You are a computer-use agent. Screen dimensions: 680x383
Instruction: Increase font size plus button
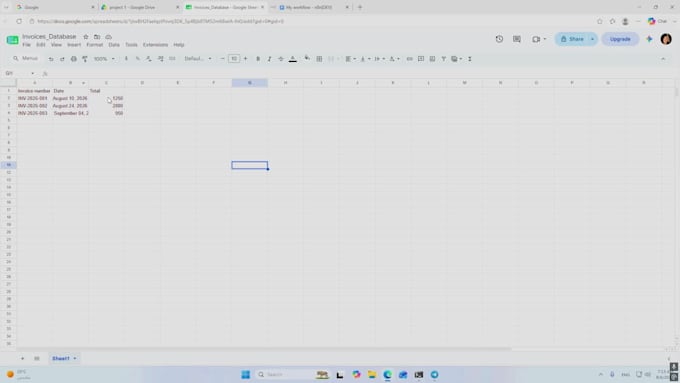245,59
